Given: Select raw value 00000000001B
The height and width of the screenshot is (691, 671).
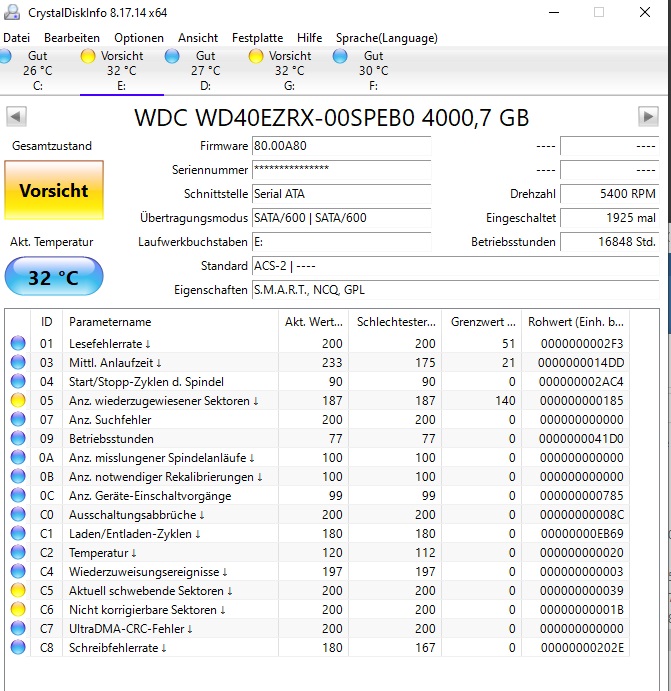Looking at the screenshot, I should click(x=582, y=609).
